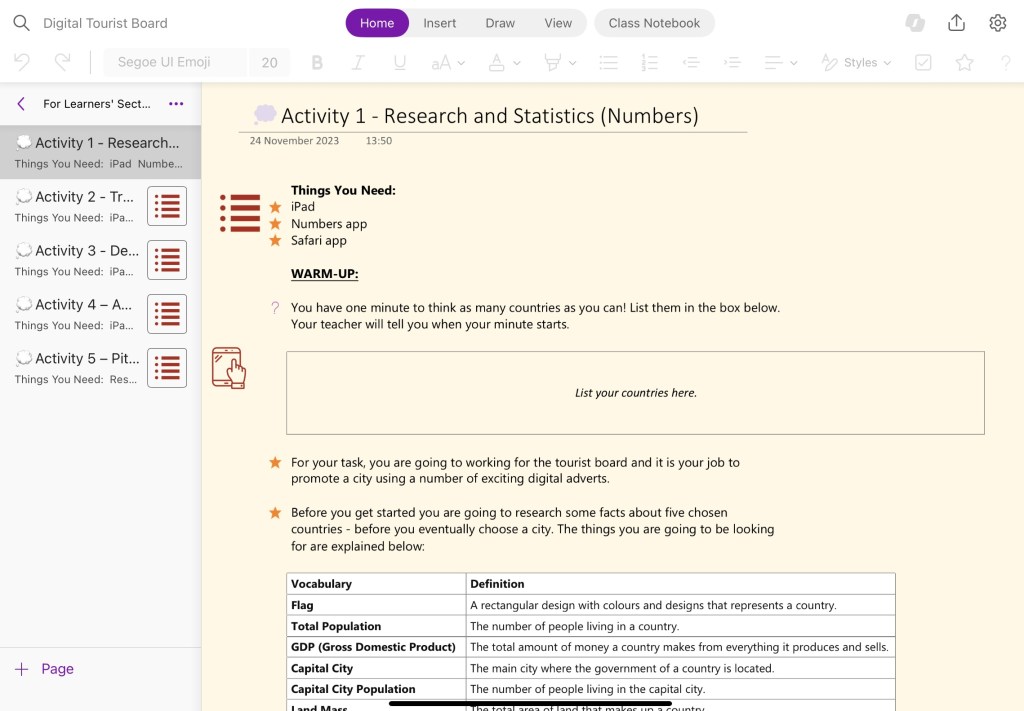
Task: Click the 'List your countries here' box
Action: 635,393
